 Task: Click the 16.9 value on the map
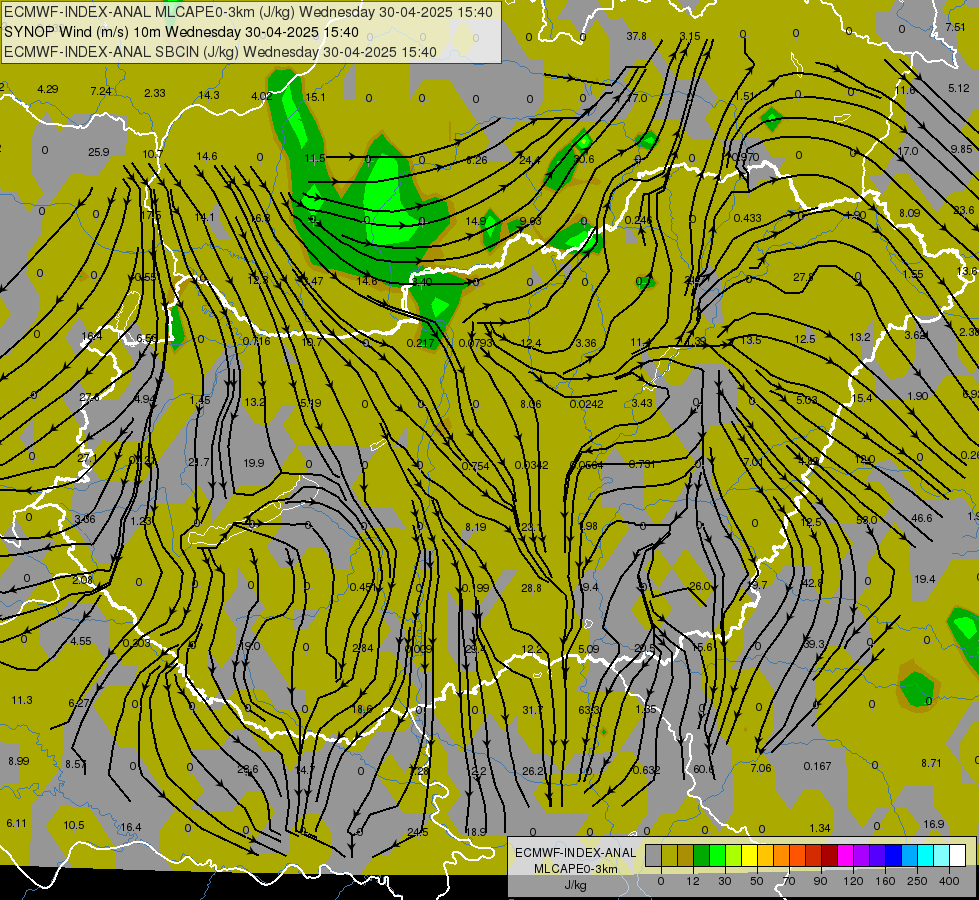click(x=933, y=824)
